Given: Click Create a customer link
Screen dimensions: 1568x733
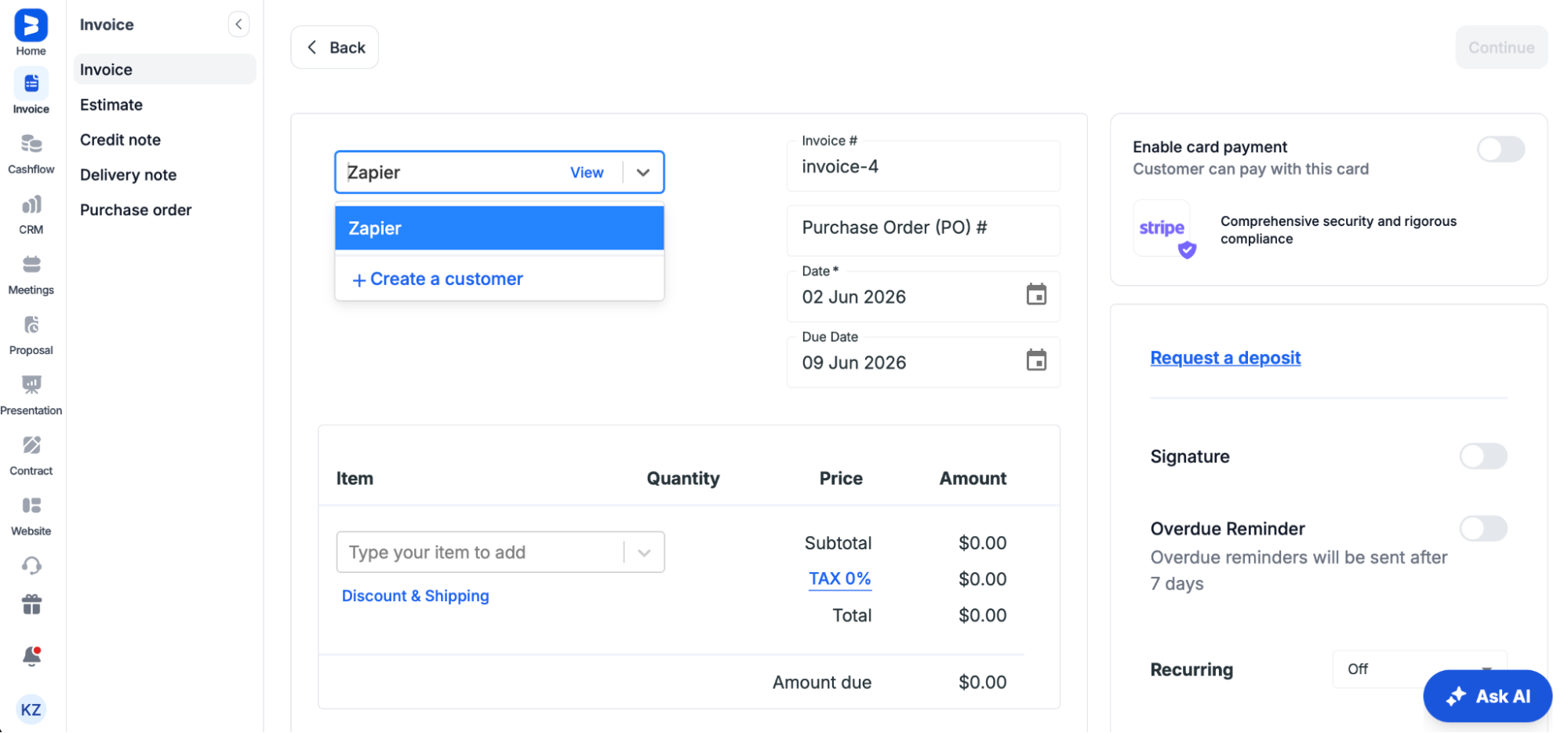Looking at the screenshot, I should click(x=438, y=279).
